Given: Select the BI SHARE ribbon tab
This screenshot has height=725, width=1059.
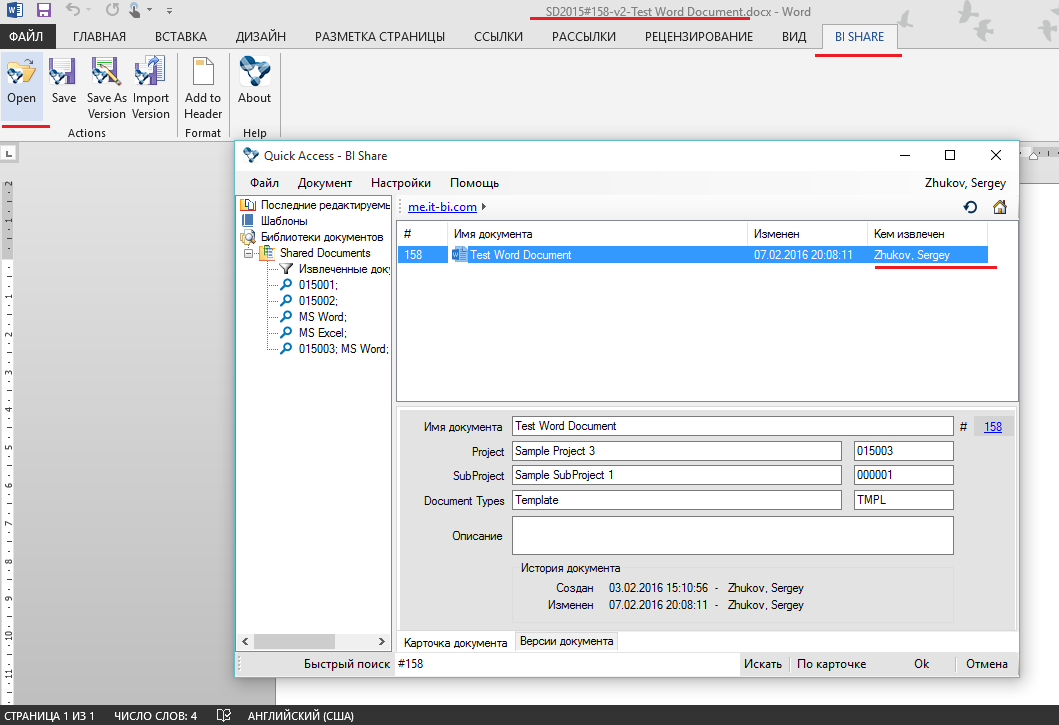Looking at the screenshot, I should tap(859, 36).
